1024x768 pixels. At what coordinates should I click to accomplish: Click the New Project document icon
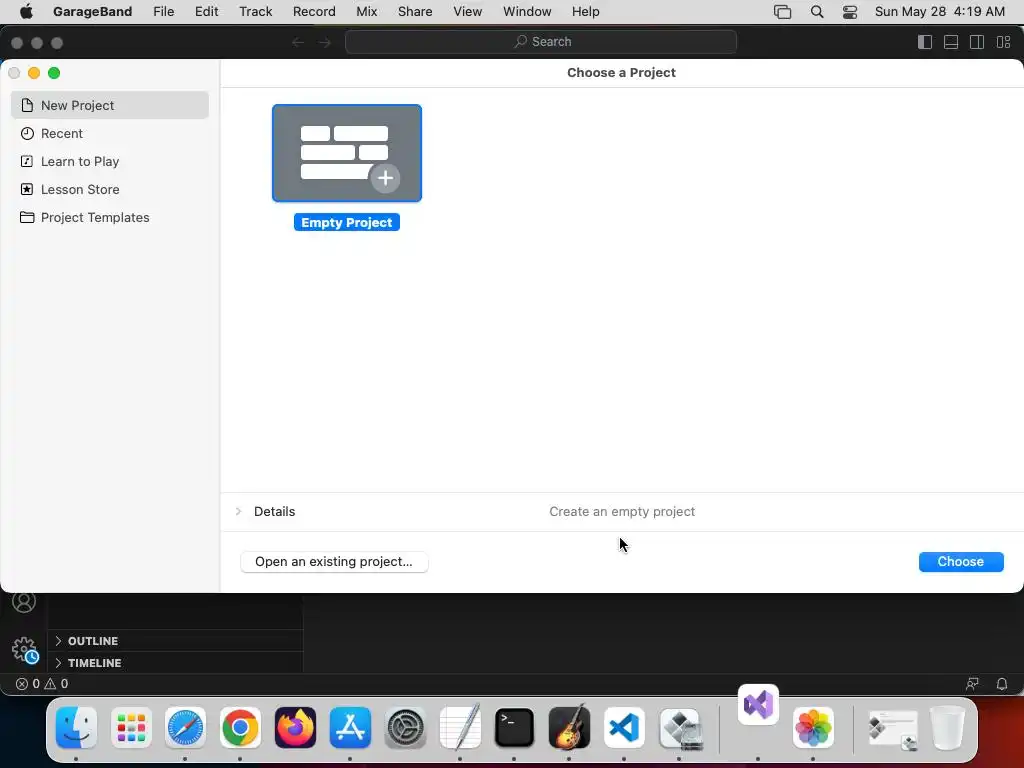click(x=27, y=105)
